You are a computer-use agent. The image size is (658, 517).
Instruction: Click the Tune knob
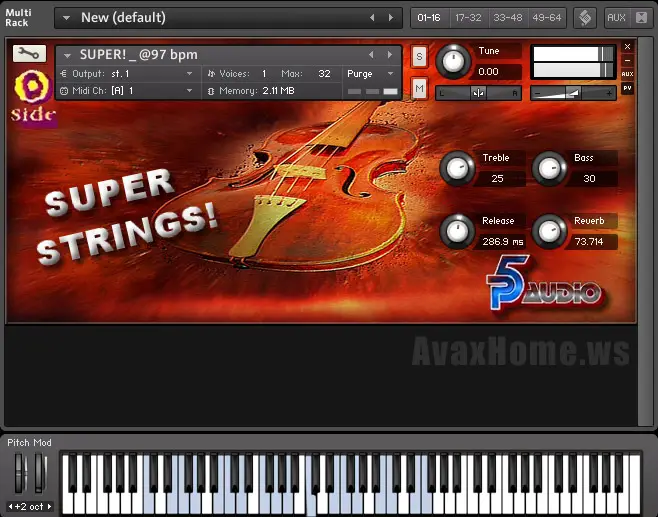[453, 62]
